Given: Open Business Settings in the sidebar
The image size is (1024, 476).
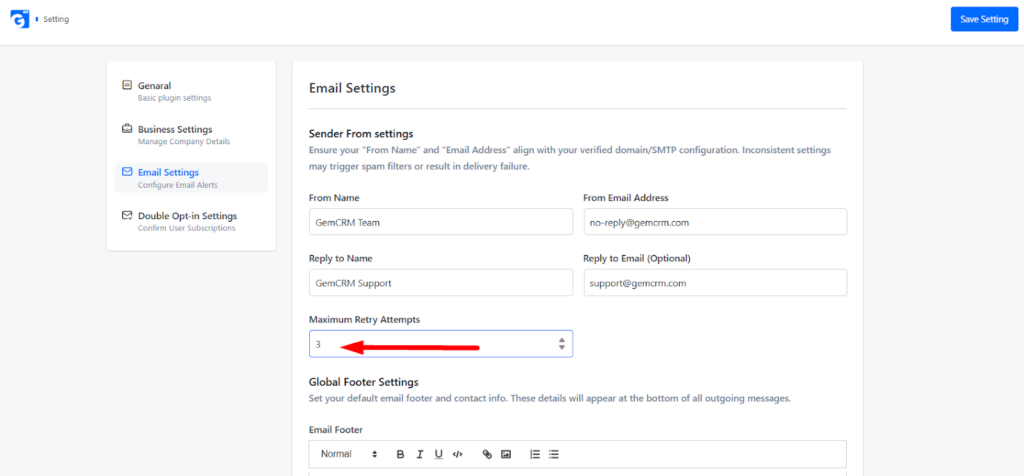Looking at the screenshot, I should coord(191,135).
